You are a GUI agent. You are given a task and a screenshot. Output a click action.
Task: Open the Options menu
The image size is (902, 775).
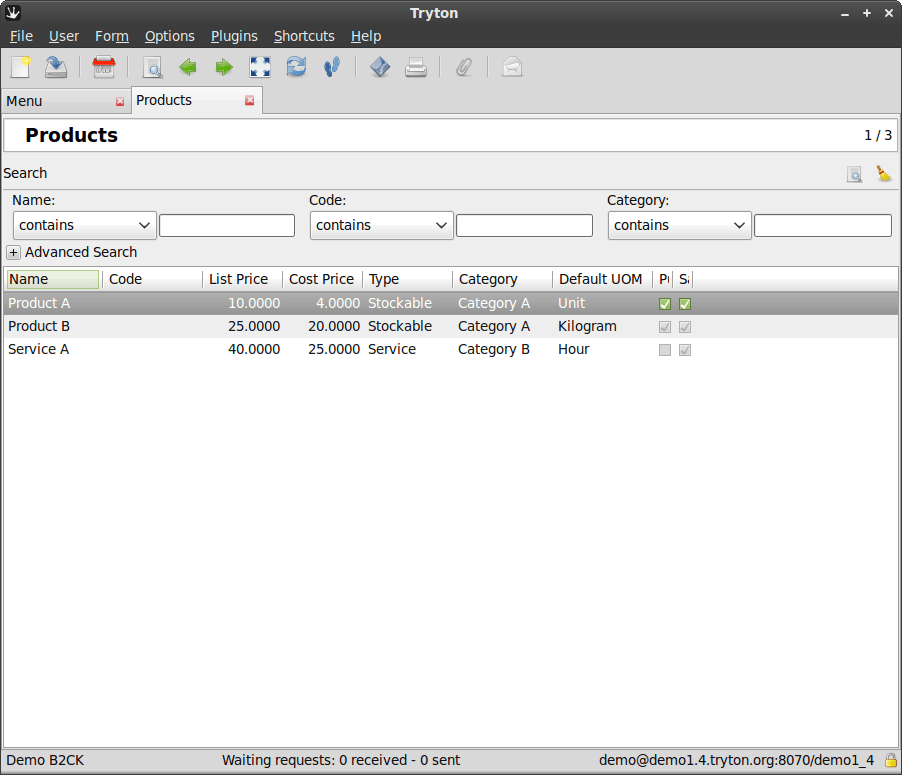170,36
